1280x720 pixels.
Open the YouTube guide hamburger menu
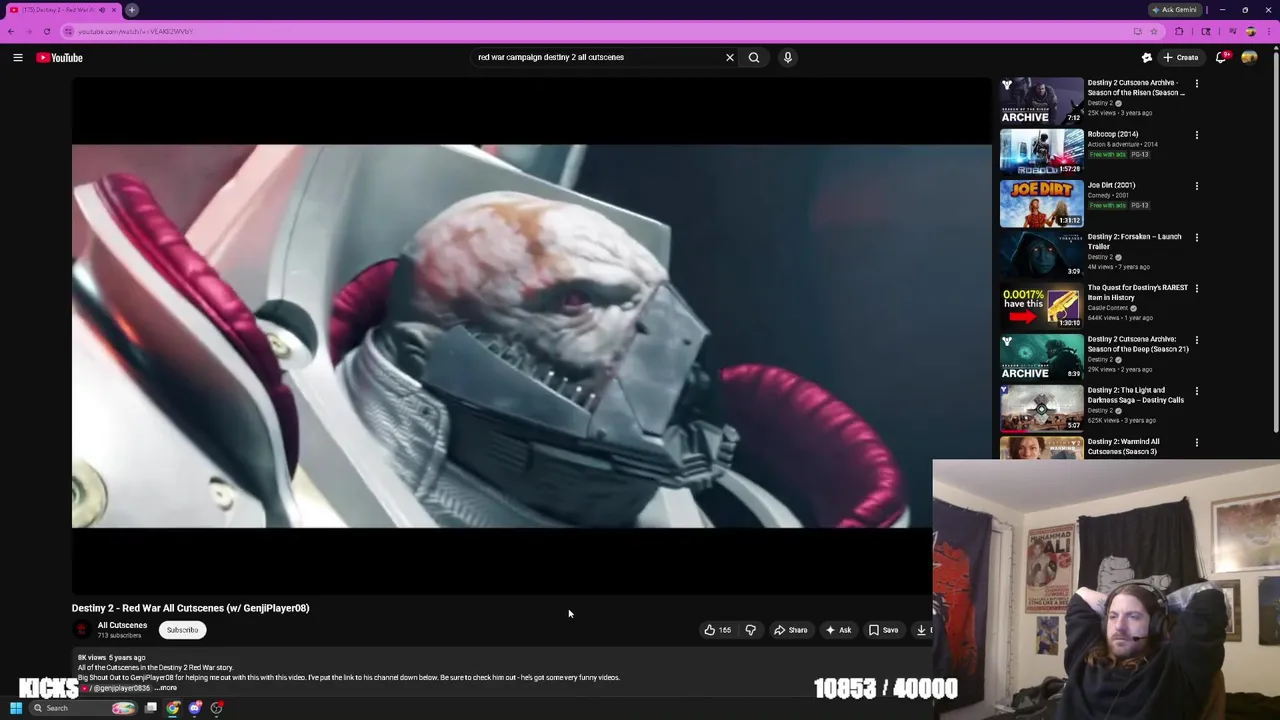pos(18,58)
